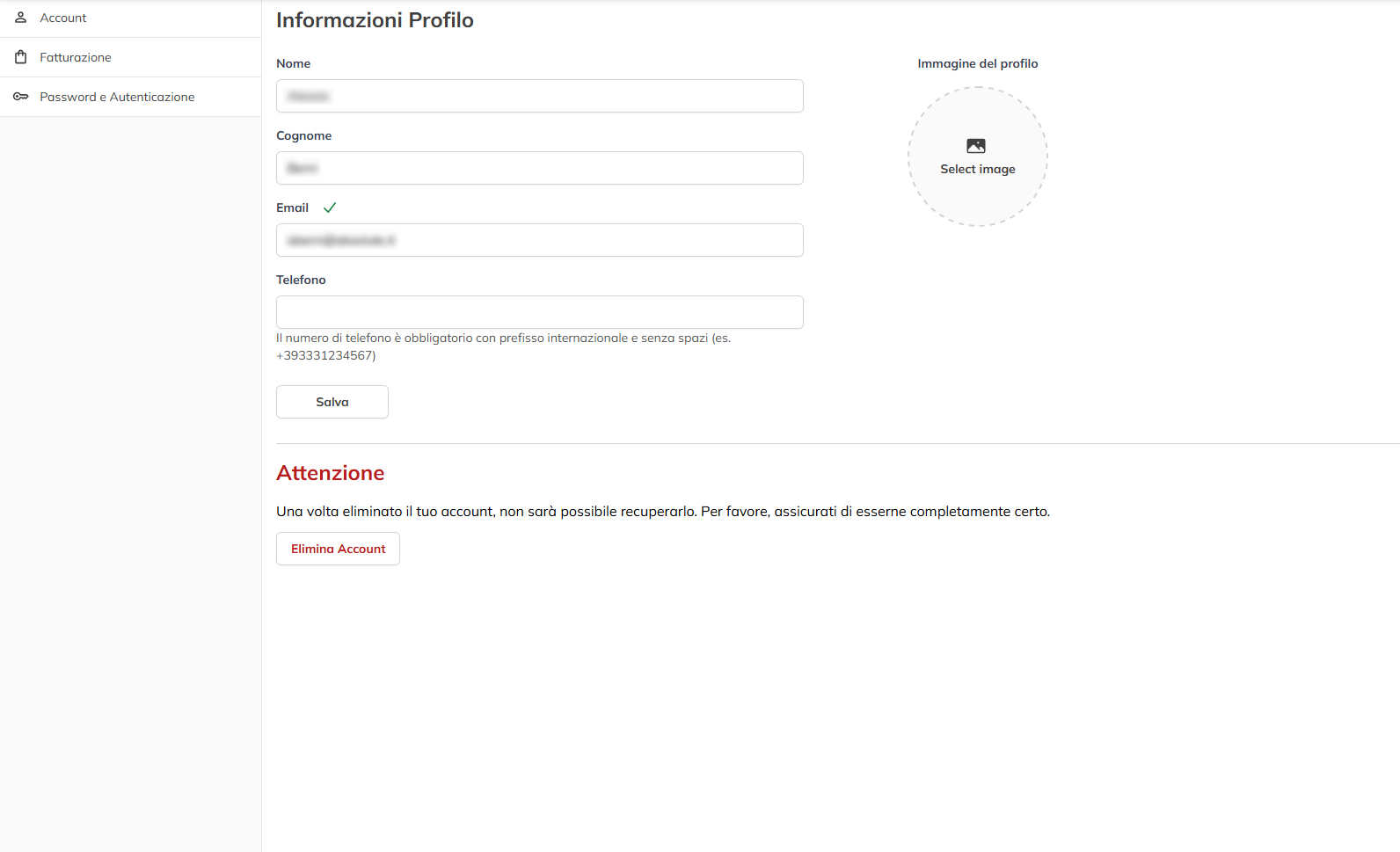The image size is (1400, 852).
Task: Click the empty Telefono field
Action: click(539, 312)
